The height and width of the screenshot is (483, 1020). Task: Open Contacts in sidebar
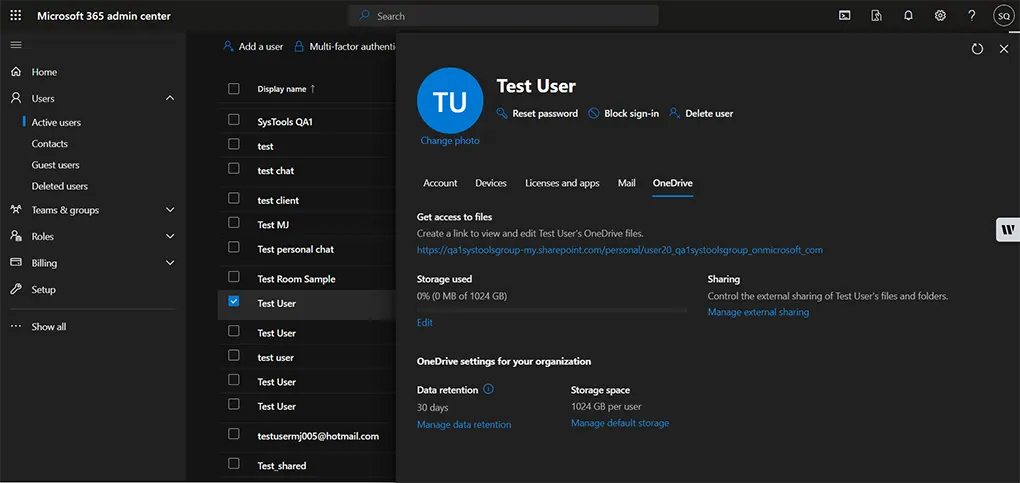pos(49,143)
